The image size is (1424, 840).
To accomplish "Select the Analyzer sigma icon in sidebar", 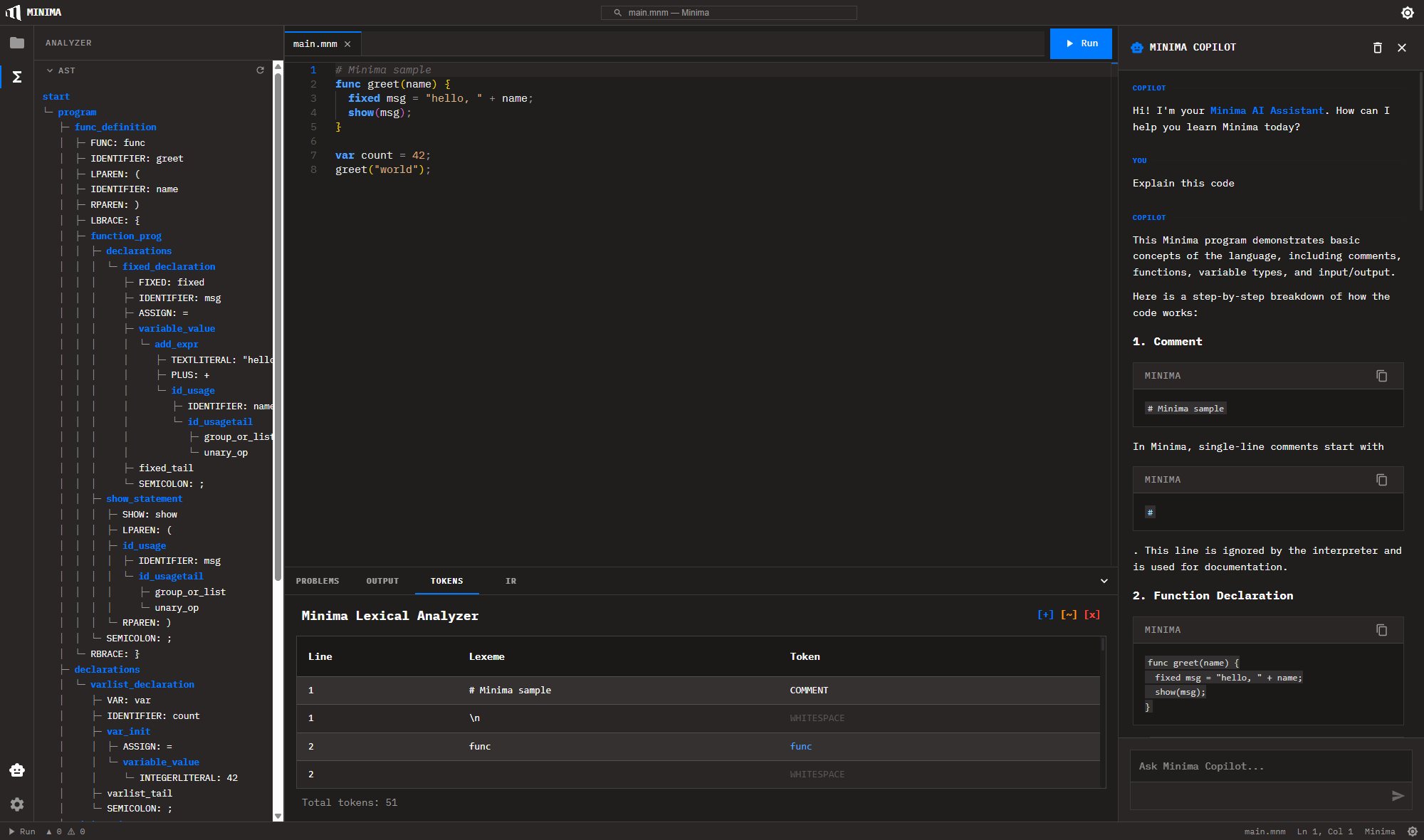I will (17, 77).
